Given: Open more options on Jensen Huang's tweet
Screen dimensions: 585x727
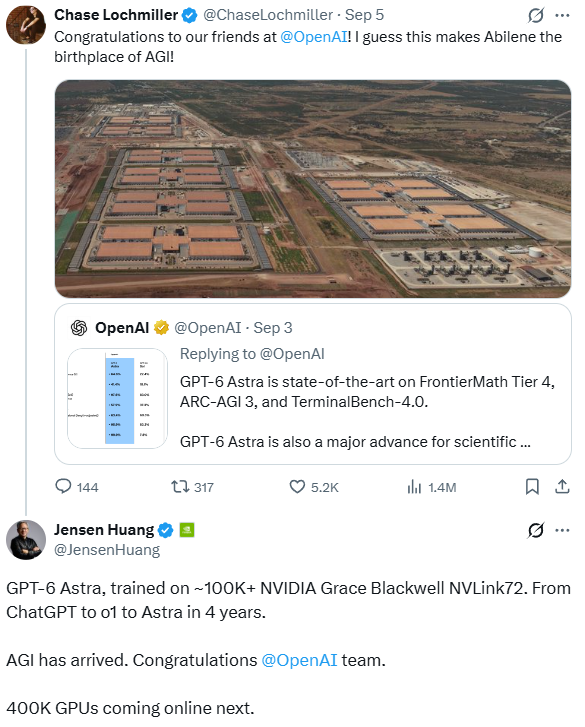Looking at the screenshot, I should (x=562, y=530).
